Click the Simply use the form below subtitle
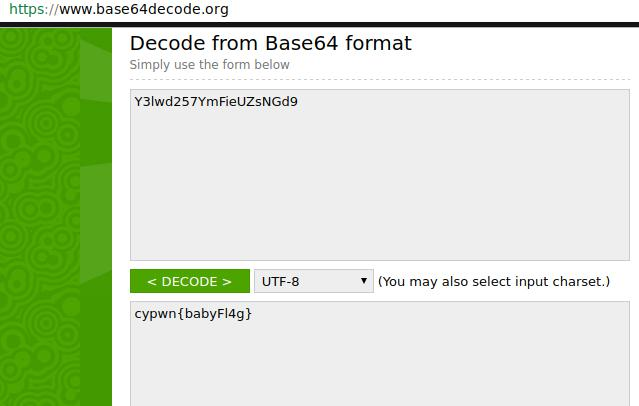Screen dimensions: 639x406 coord(209,64)
